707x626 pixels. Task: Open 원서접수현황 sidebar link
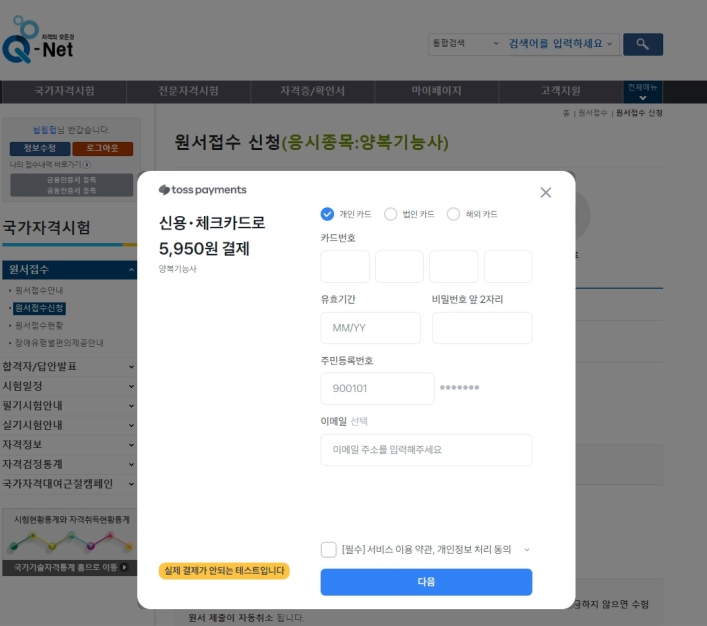pos(39,325)
